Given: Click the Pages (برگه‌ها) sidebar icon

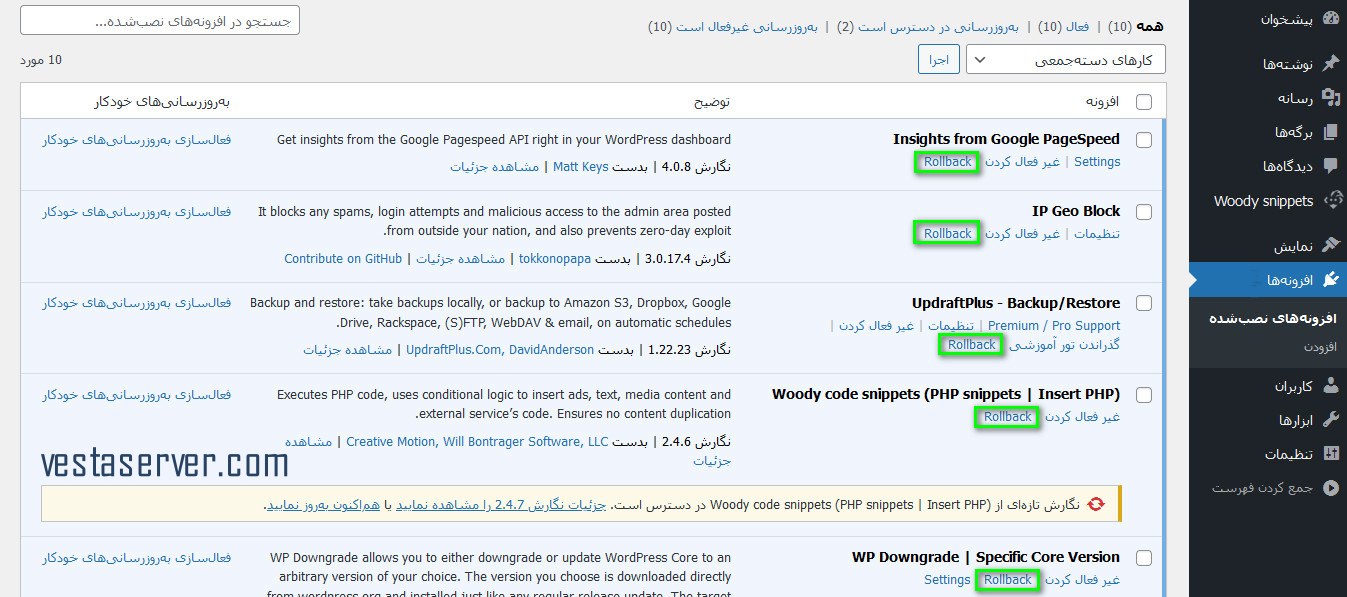Looking at the screenshot, I should (1330, 132).
